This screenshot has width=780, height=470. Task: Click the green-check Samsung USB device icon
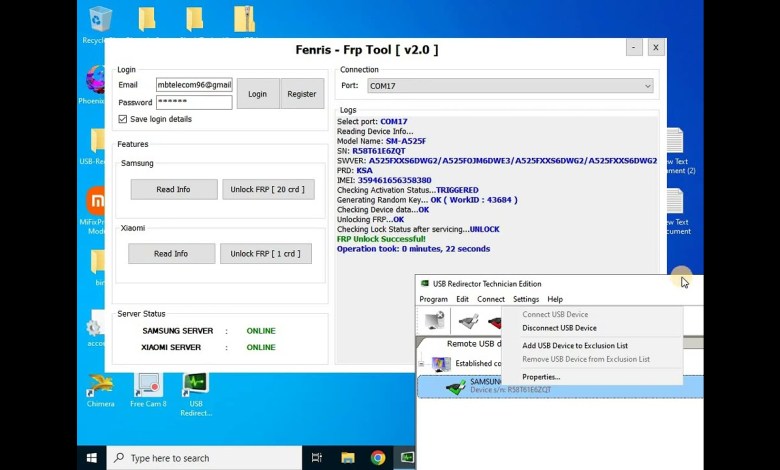[x=456, y=386]
